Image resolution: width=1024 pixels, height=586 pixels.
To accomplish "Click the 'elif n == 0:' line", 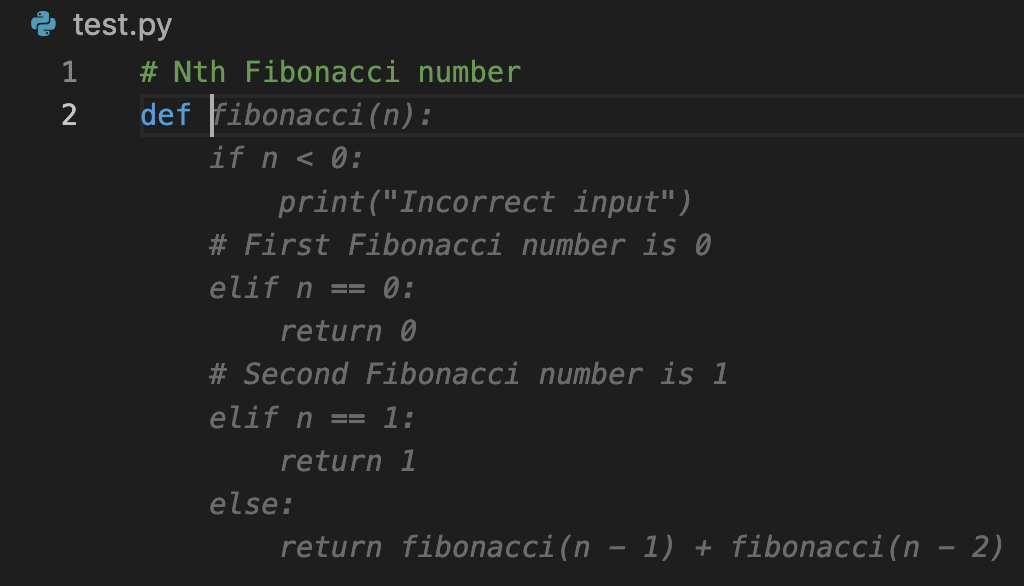I will click(x=312, y=288).
